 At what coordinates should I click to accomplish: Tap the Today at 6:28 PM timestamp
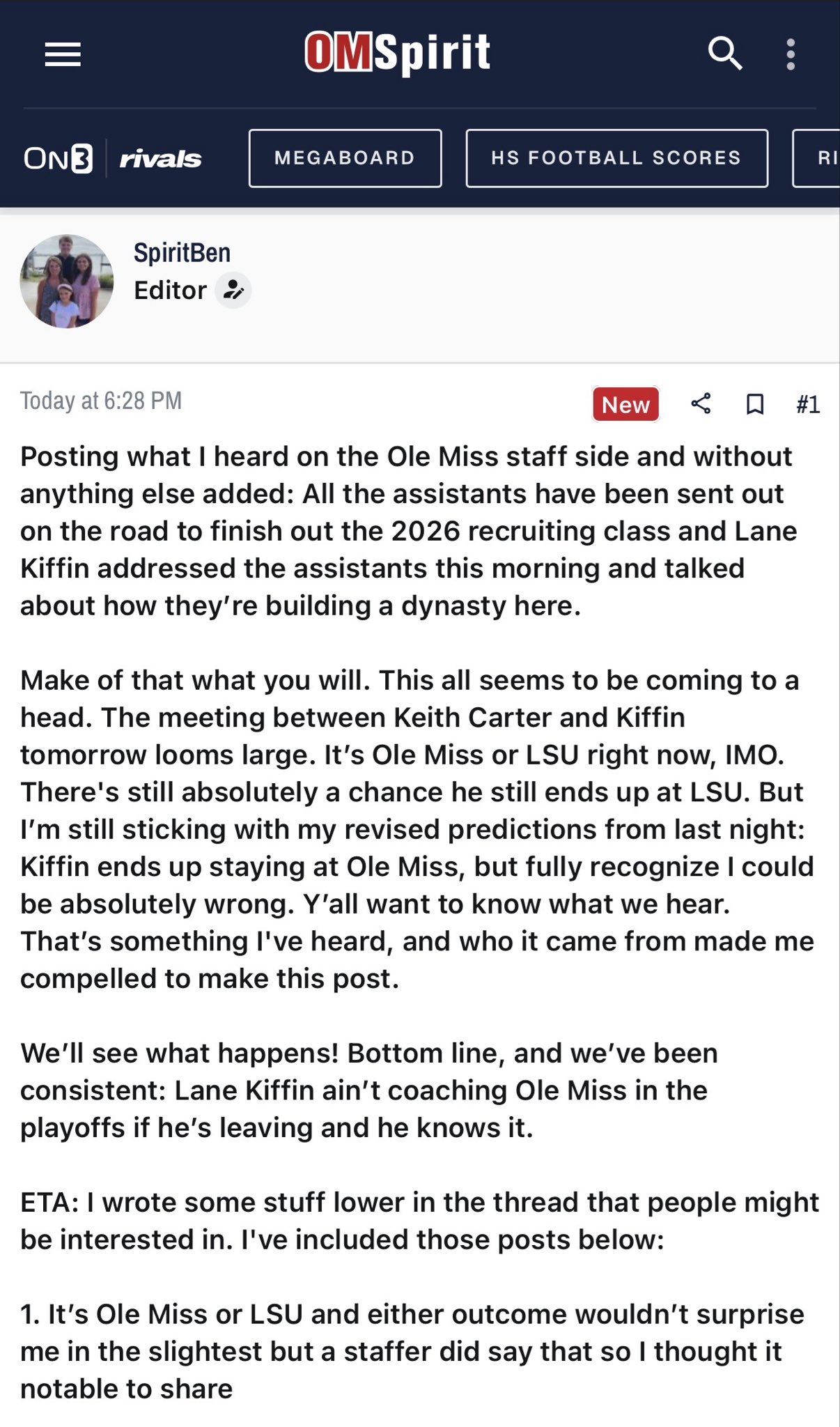[x=101, y=401]
